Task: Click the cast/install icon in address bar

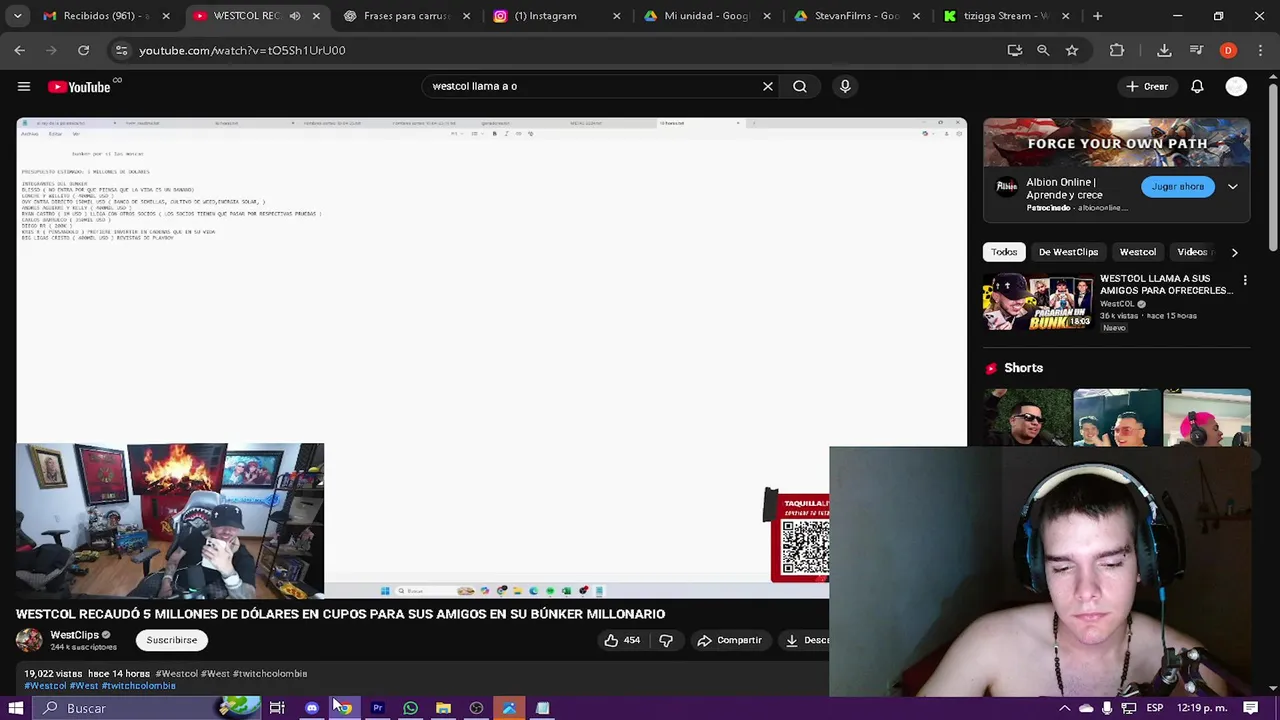Action: point(1015,50)
